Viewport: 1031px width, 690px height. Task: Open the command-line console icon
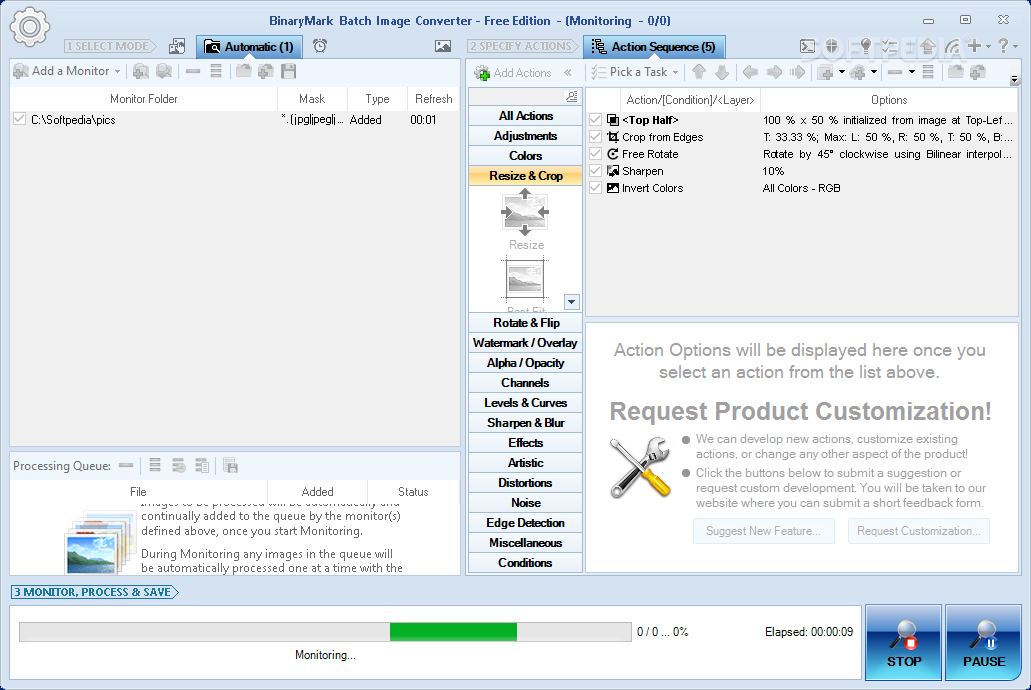(x=807, y=46)
